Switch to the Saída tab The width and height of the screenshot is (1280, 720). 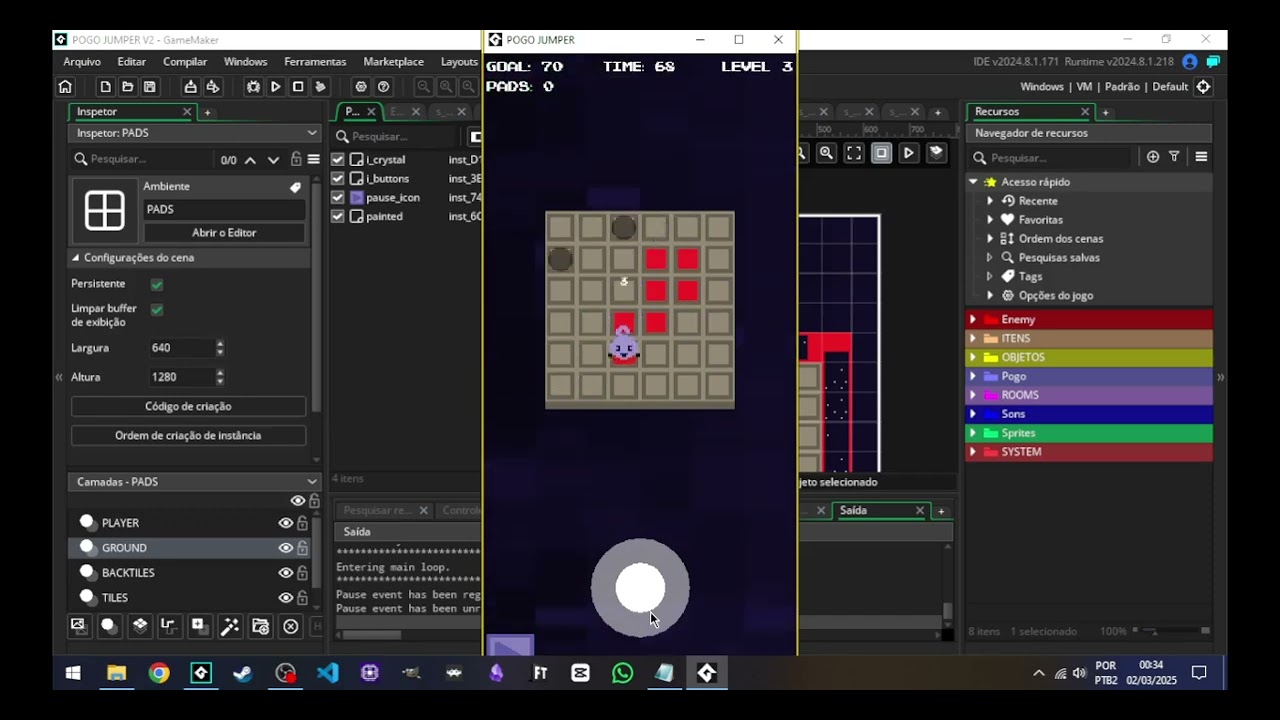click(853, 511)
